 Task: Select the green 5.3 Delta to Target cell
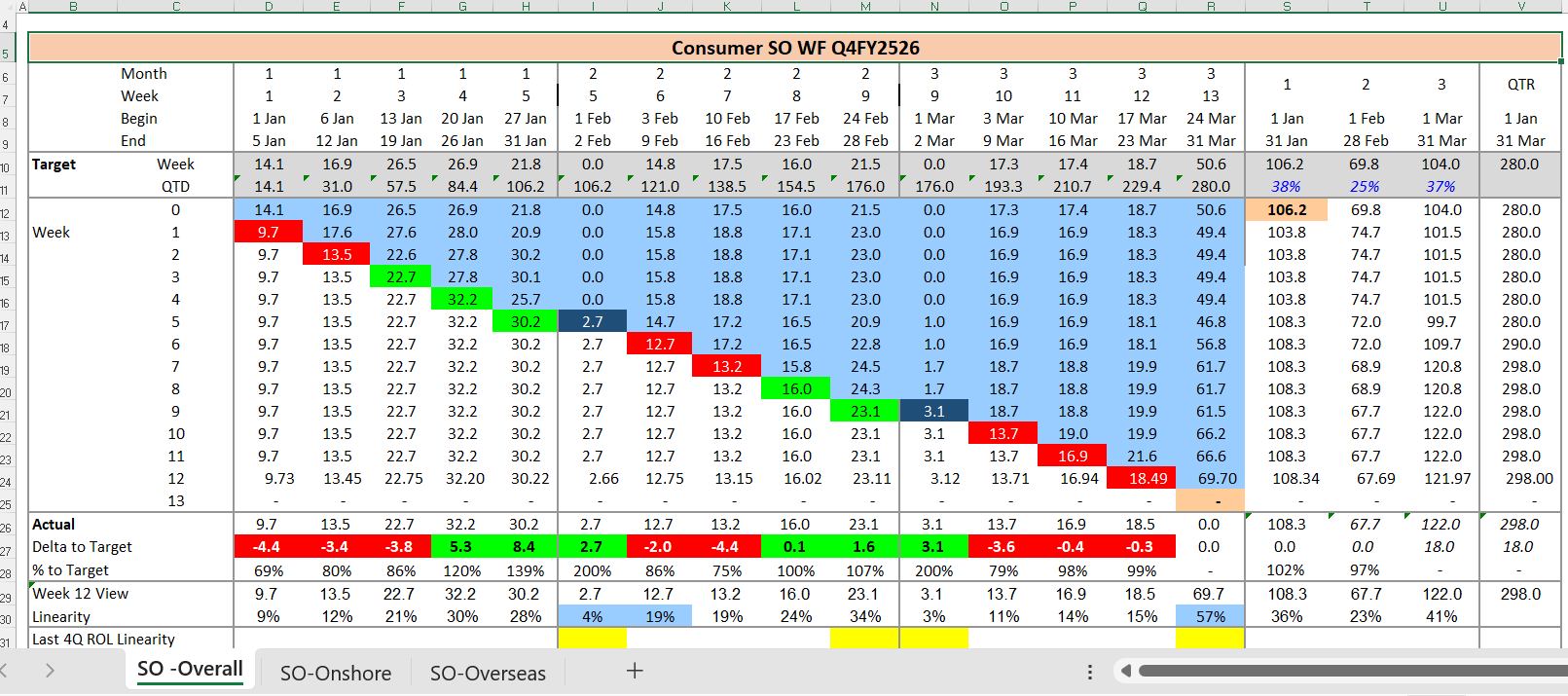pyautogui.click(x=461, y=547)
